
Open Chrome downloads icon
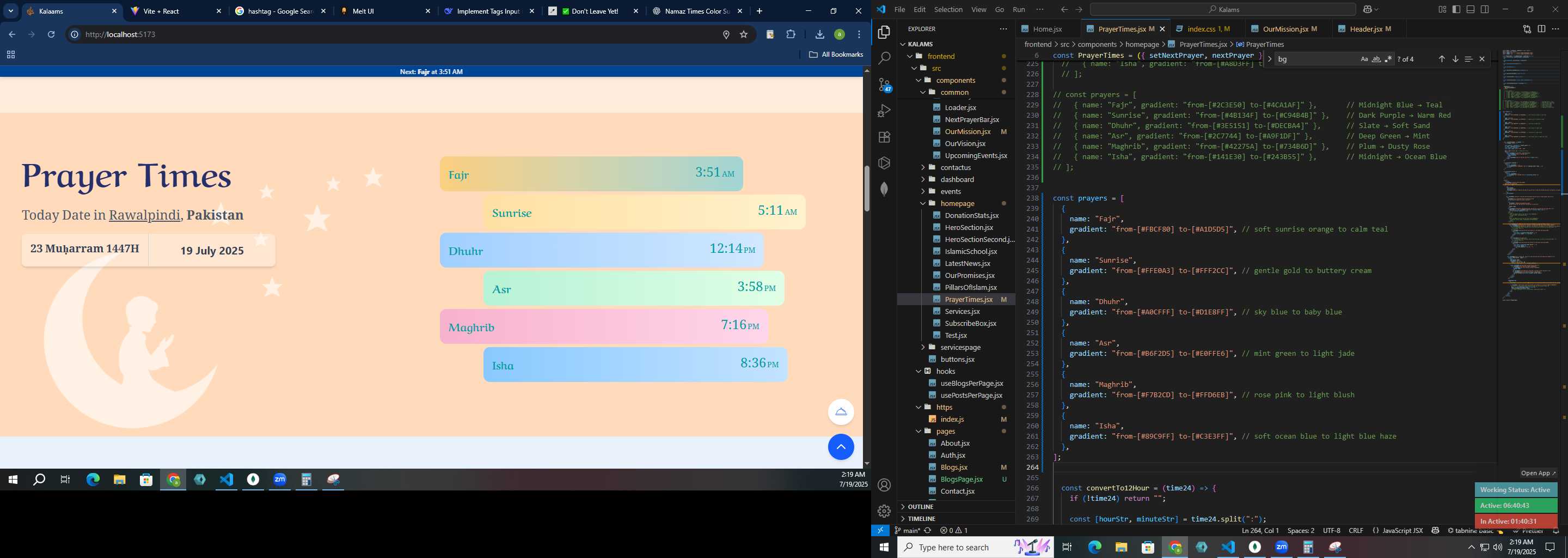point(819,35)
